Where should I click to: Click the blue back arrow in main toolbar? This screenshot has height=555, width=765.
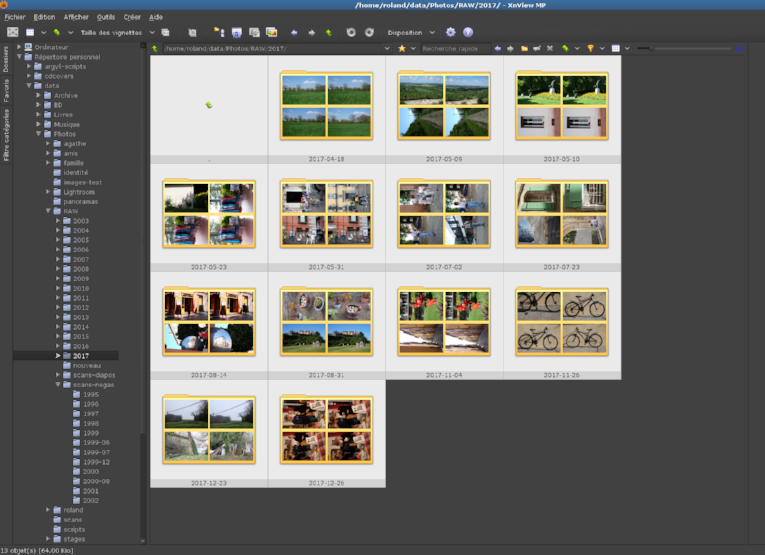pos(294,32)
